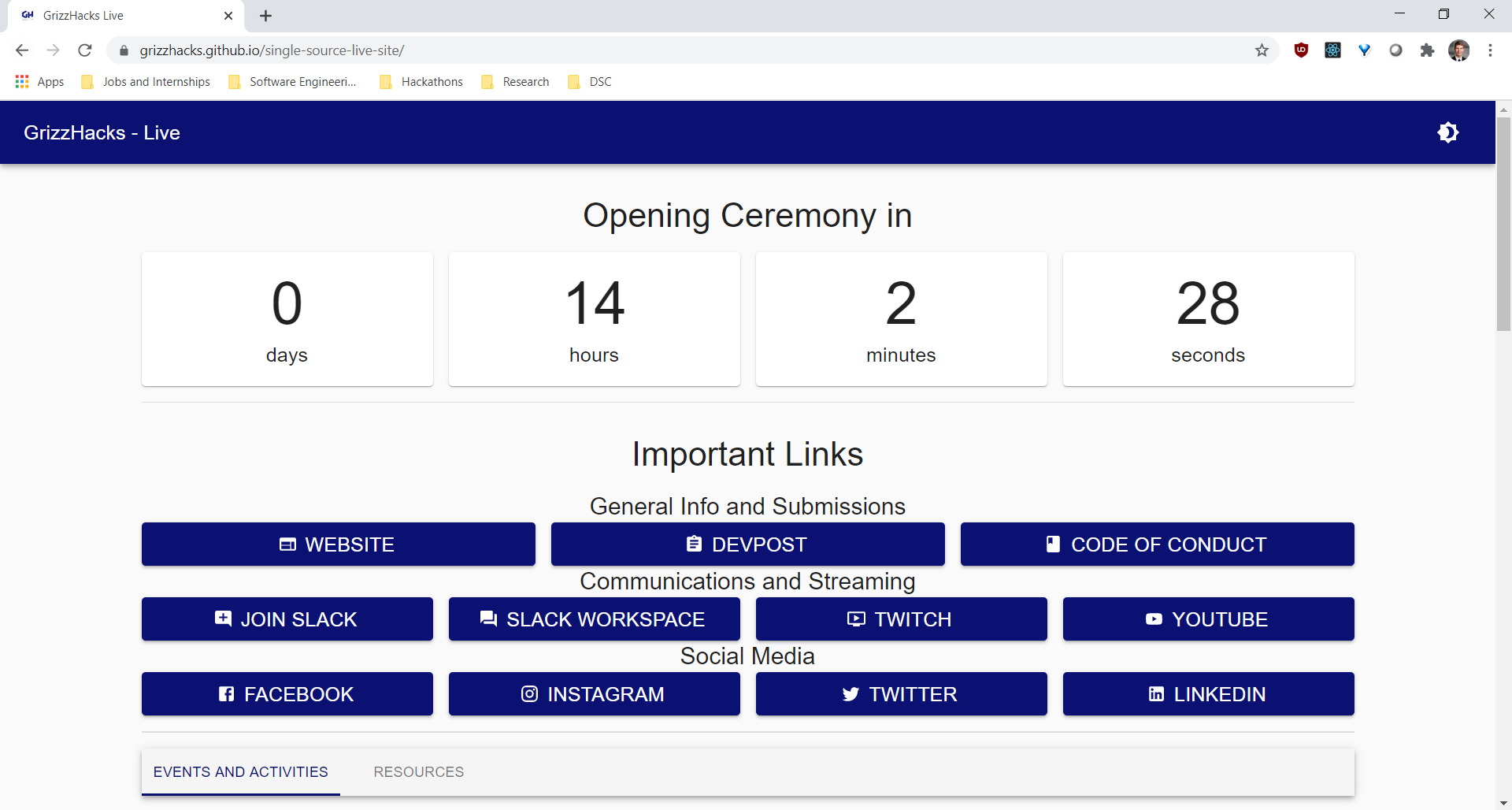Click the 28 seconds countdown card
Screen dimensions: 1512x810
coord(1209,319)
